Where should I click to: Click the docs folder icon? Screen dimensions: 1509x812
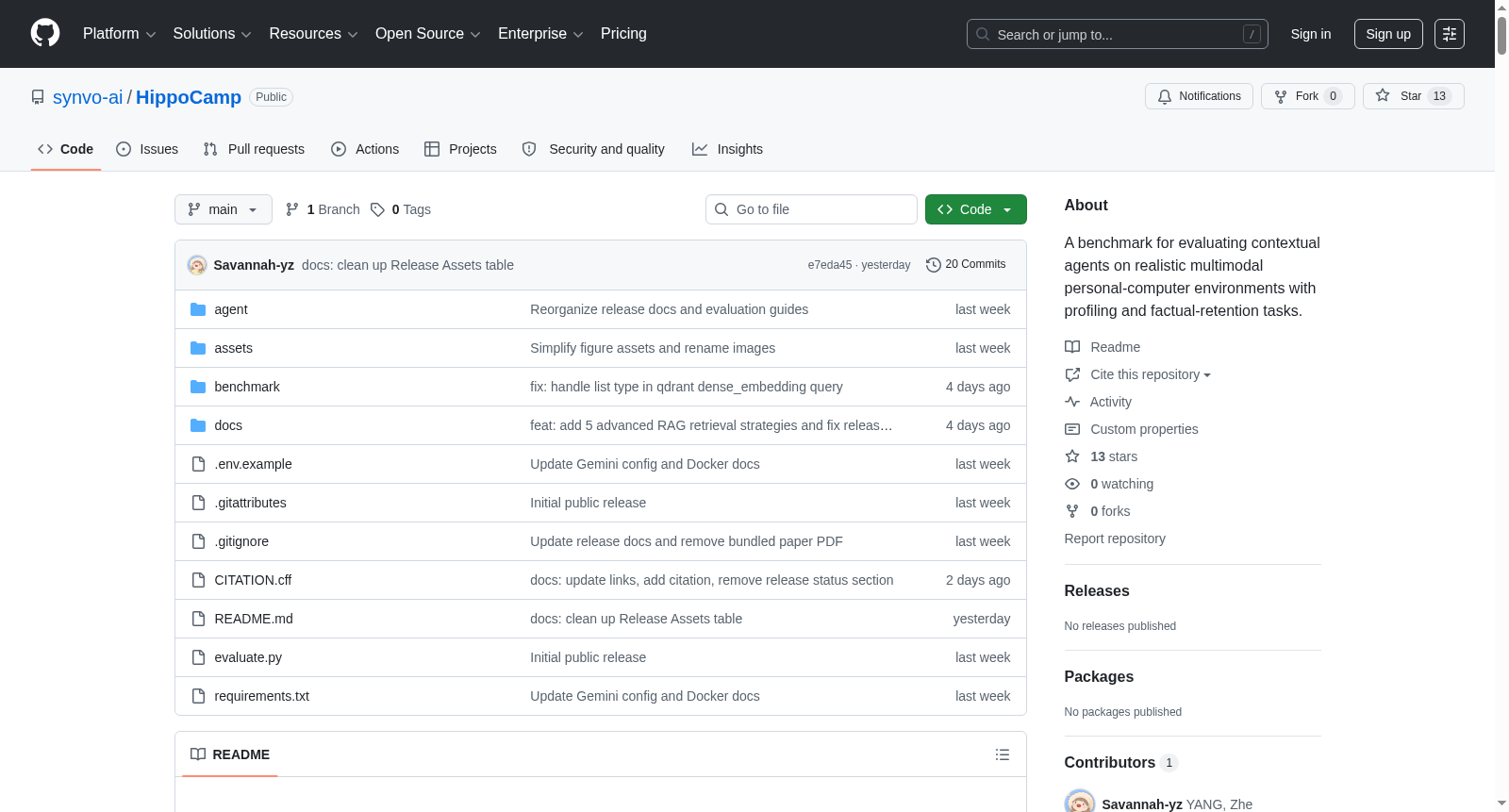click(198, 425)
